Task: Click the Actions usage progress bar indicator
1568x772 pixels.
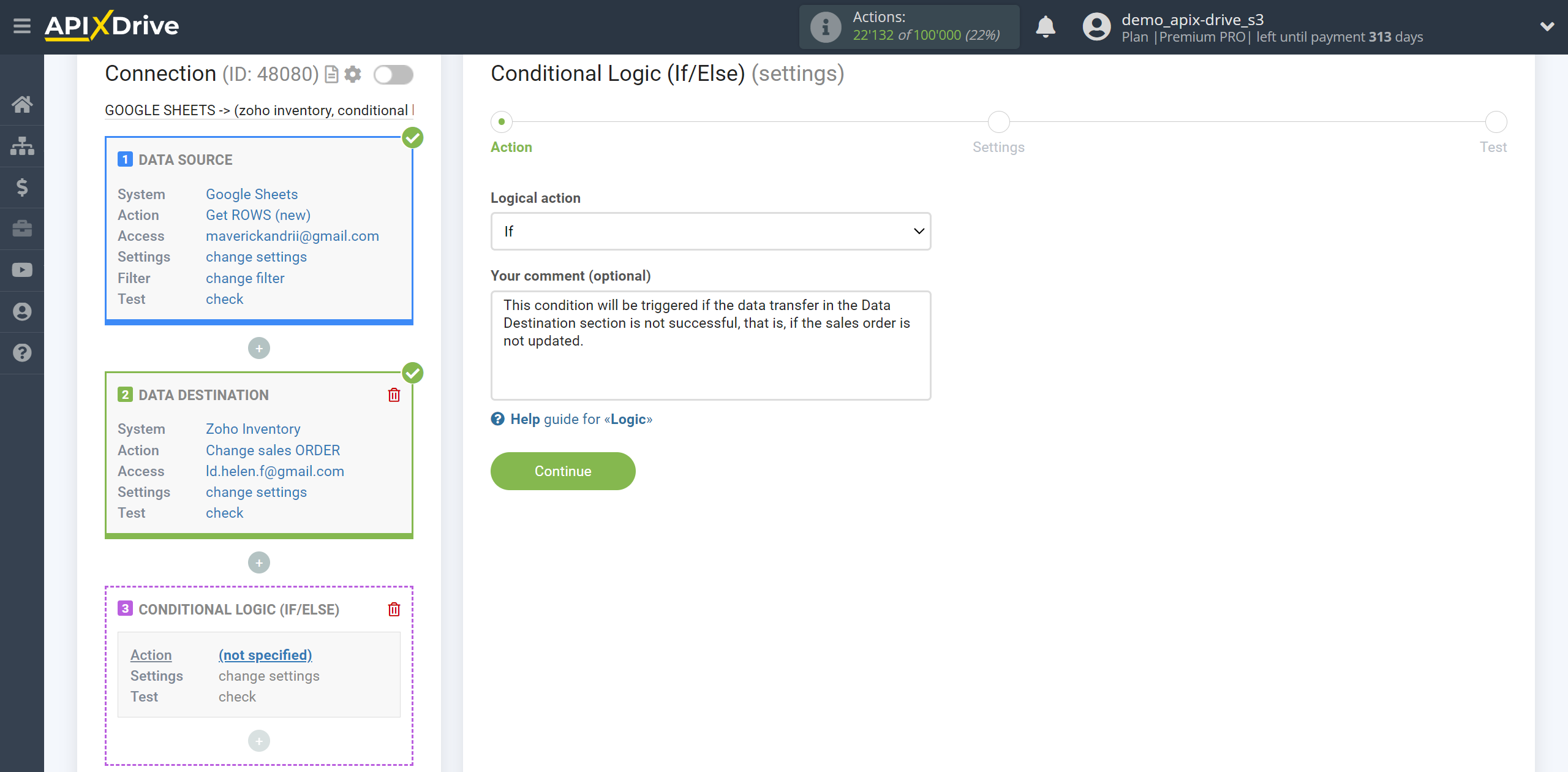Action: [x=909, y=27]
